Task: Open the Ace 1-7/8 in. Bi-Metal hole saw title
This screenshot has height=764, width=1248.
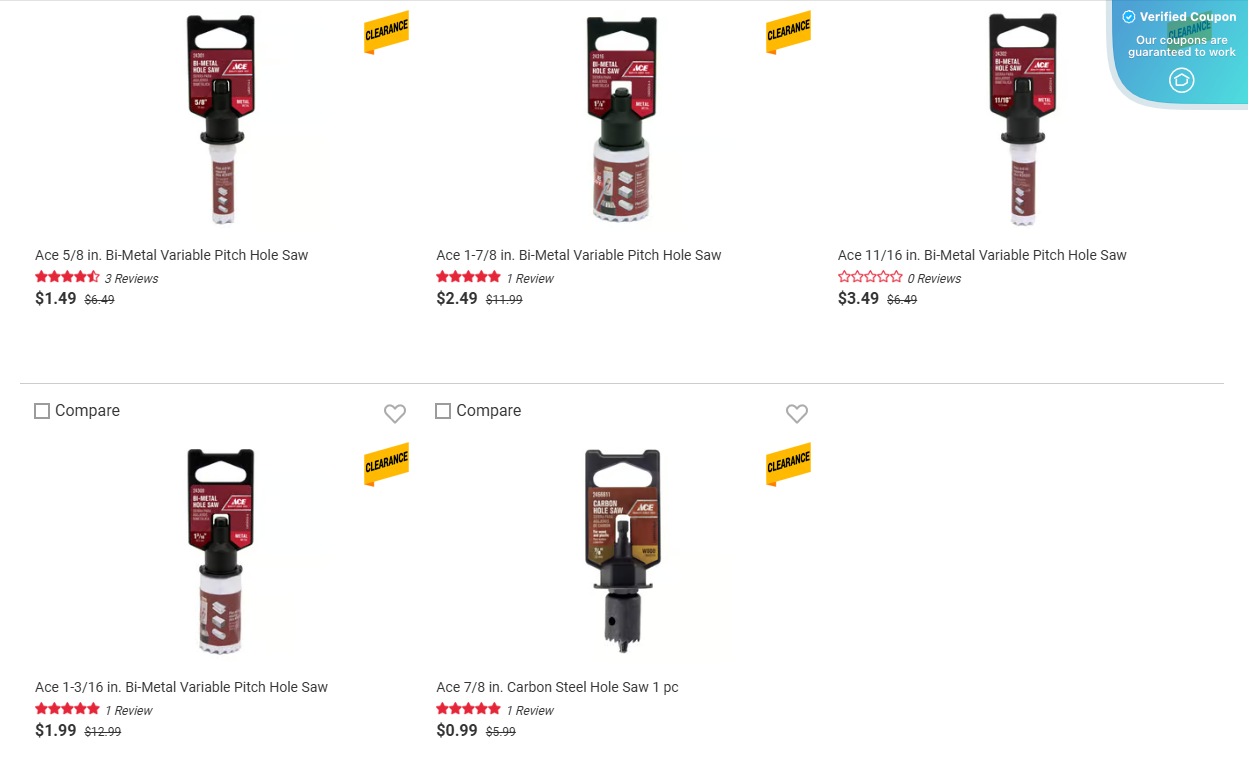Action: click(578, 255)
